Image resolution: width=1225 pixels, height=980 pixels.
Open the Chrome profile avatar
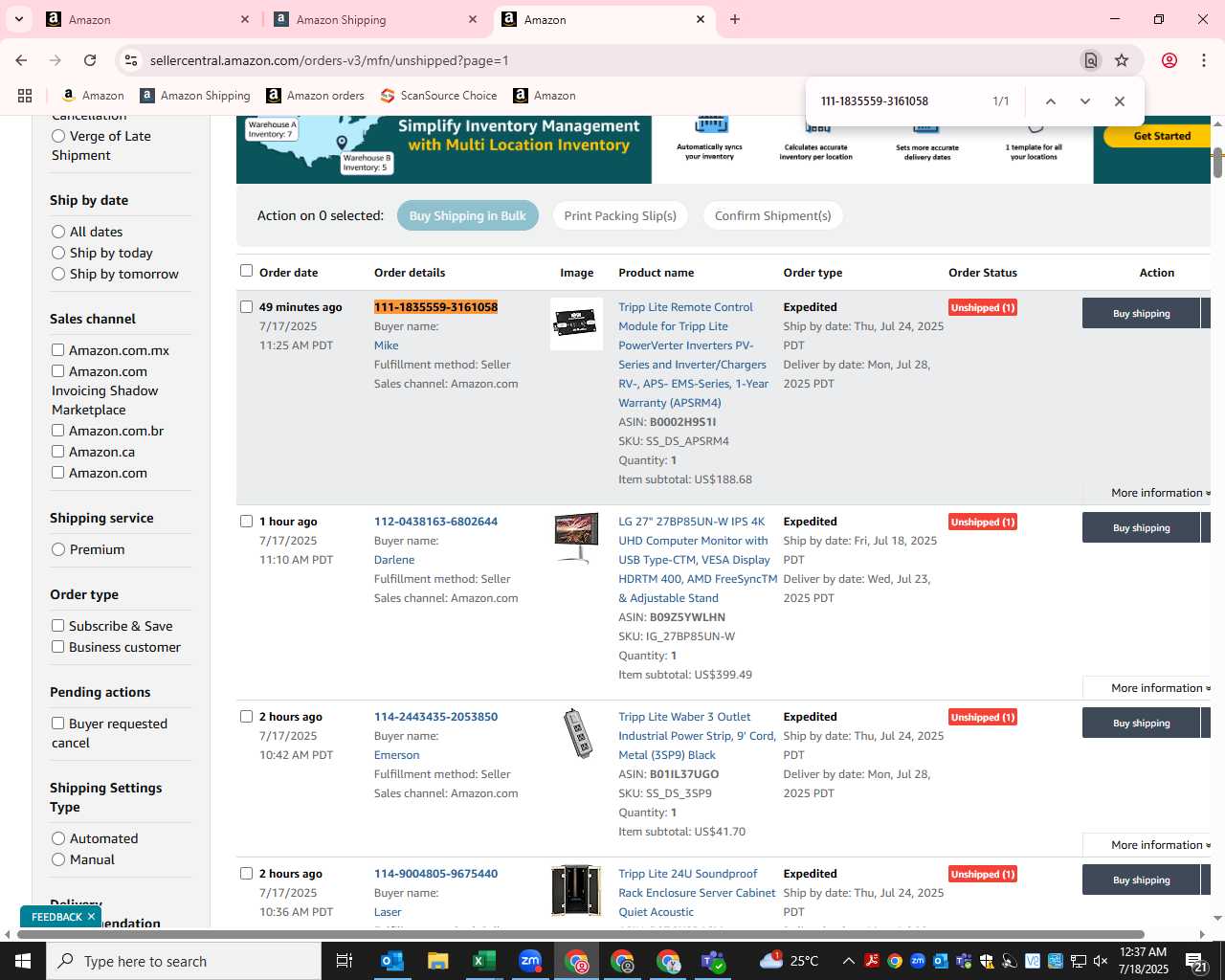click(x=1169, y=60)
